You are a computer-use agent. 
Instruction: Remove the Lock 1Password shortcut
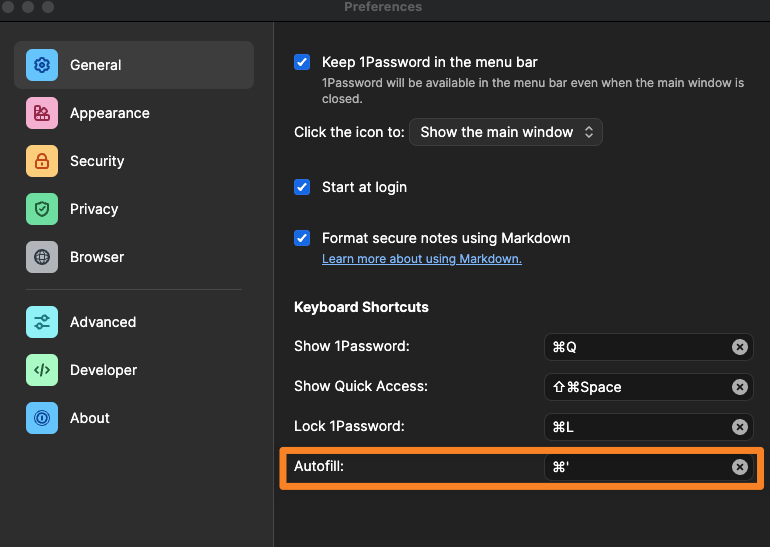pos(739,427)
